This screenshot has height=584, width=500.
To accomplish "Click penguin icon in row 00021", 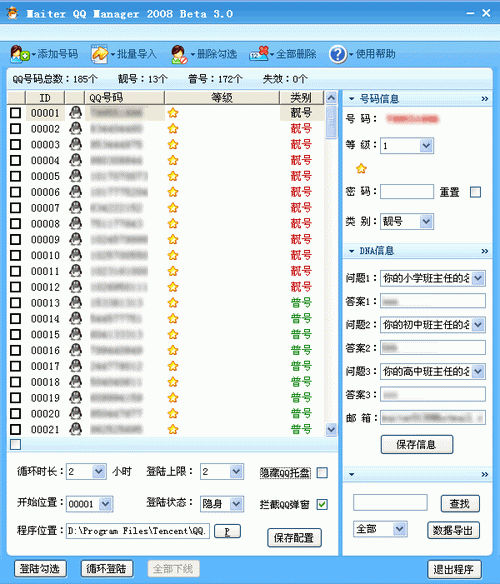I will [x=76, y=429].
